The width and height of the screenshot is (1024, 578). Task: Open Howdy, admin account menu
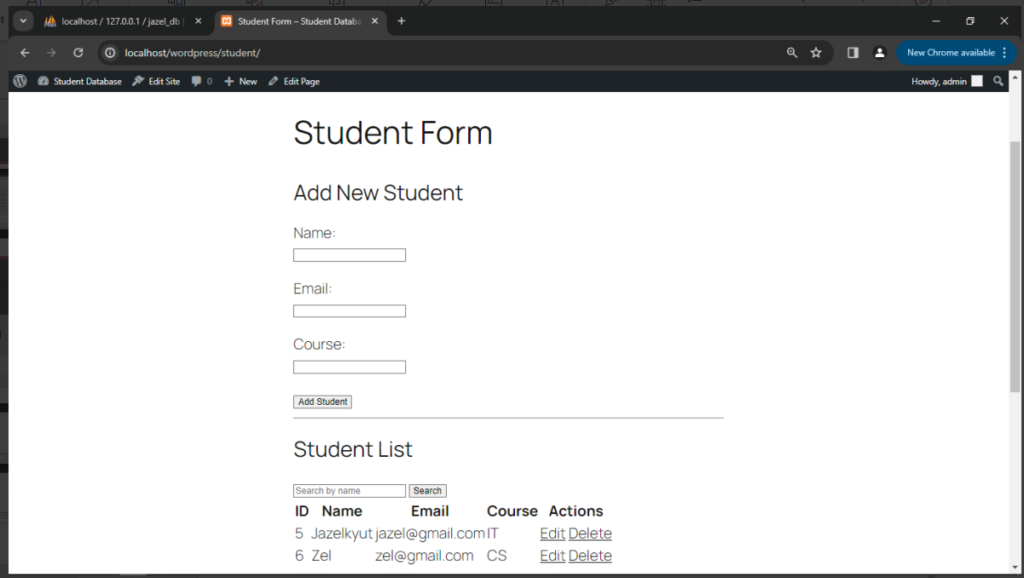946,81
